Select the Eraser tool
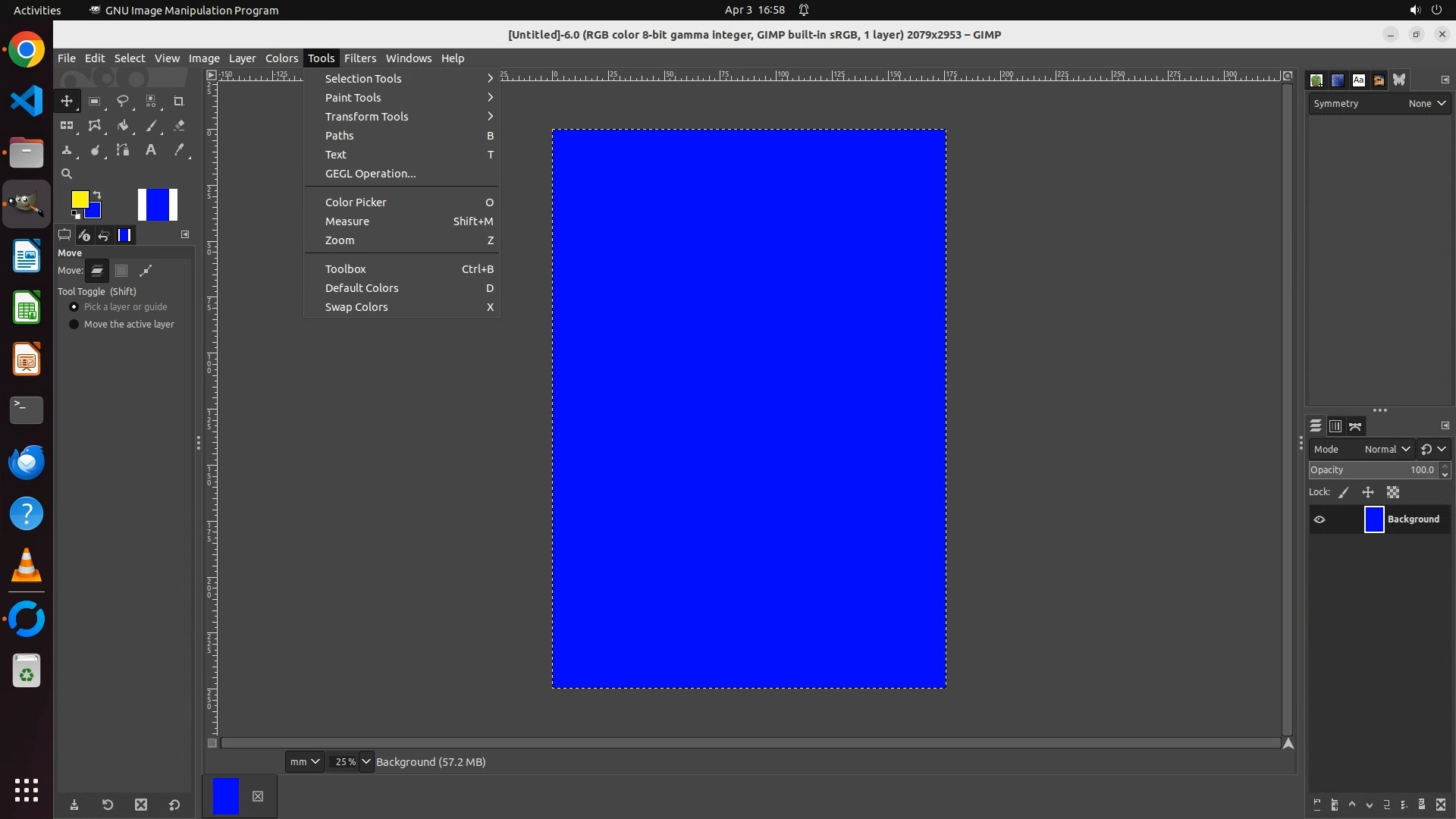The height and width of the screenshot is (819, 1456). click(179, 125)
